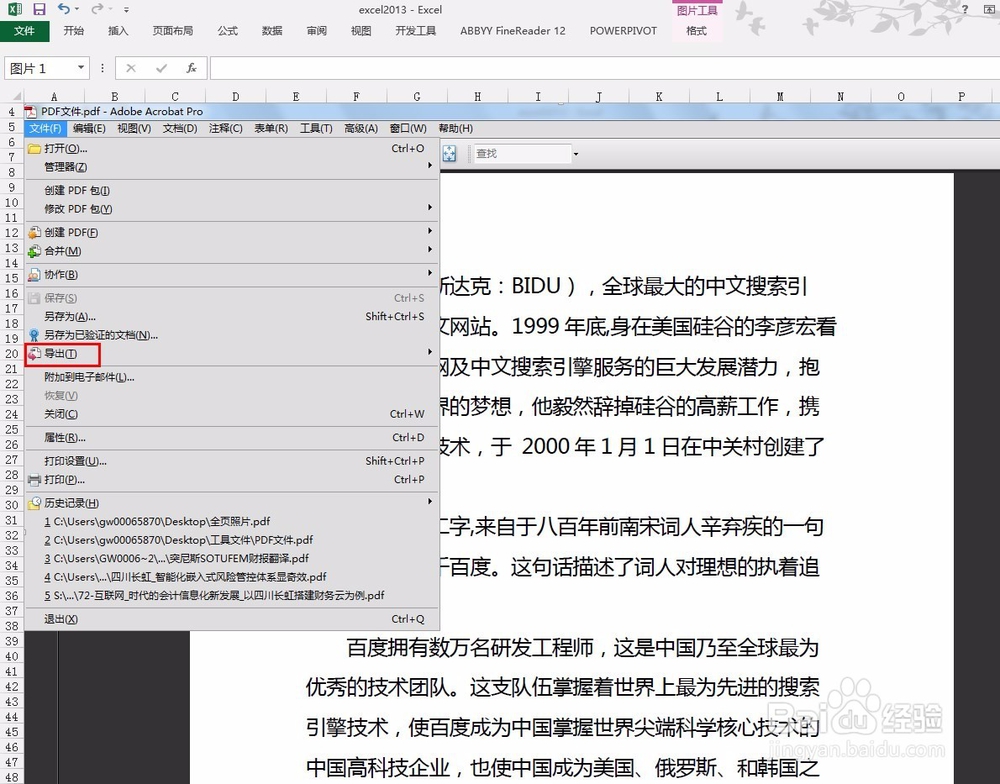Click the Name Box showing 图片 1
The image size is (1000, 784).
coord(40,68)
